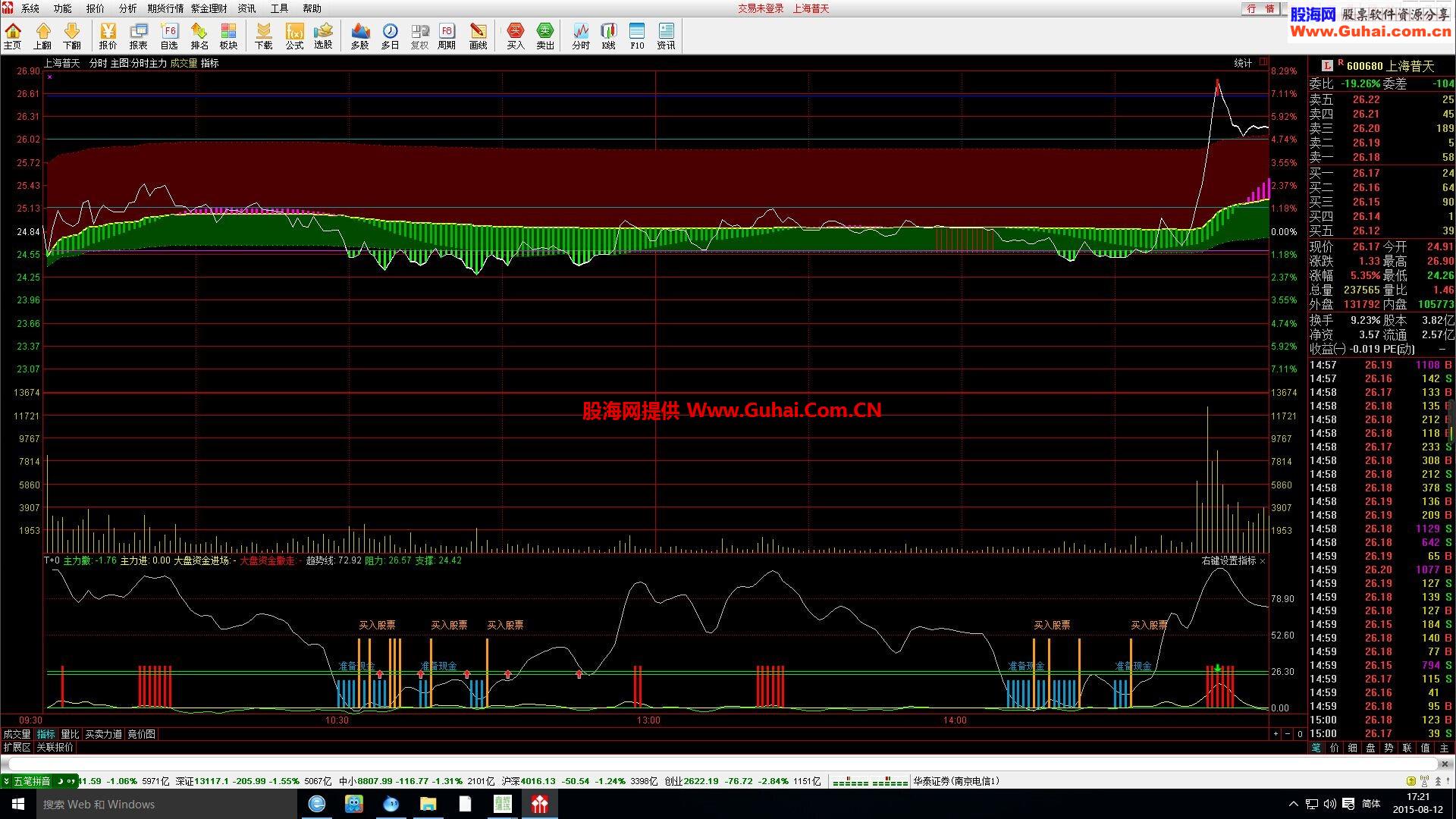Click the 复权 adjustment toolbar icon
Screen dimensions: 1456x819
click(419, 36)
